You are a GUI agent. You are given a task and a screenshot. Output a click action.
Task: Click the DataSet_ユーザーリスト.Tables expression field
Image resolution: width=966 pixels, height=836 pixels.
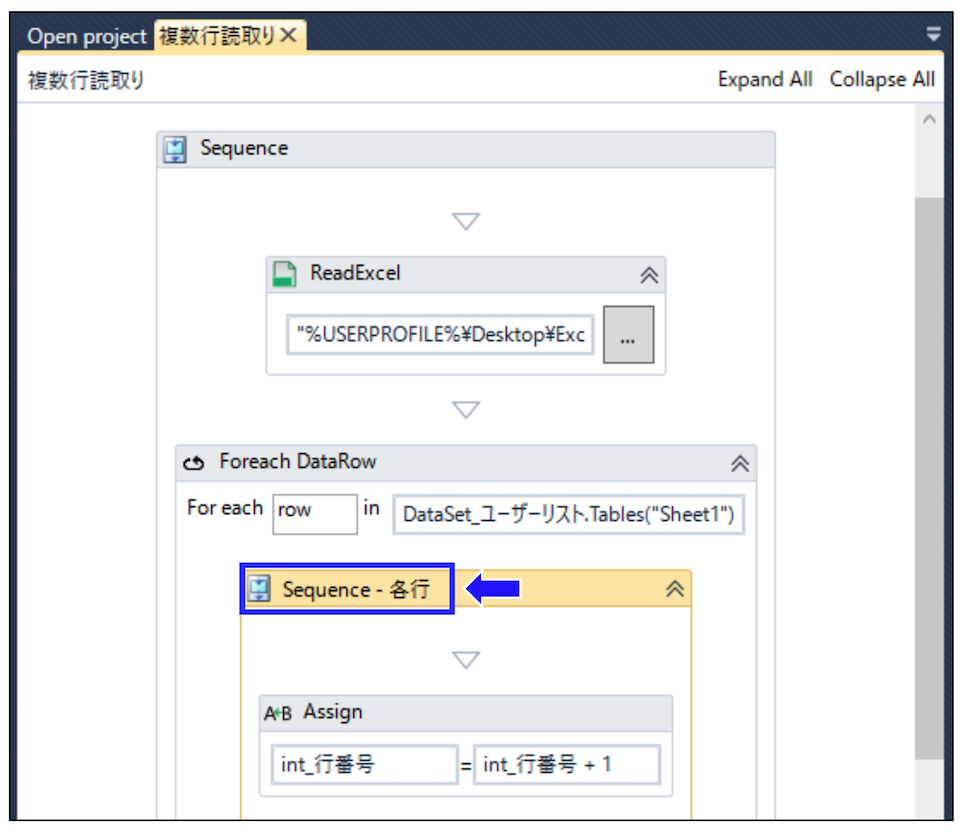[x=568, y=514]
